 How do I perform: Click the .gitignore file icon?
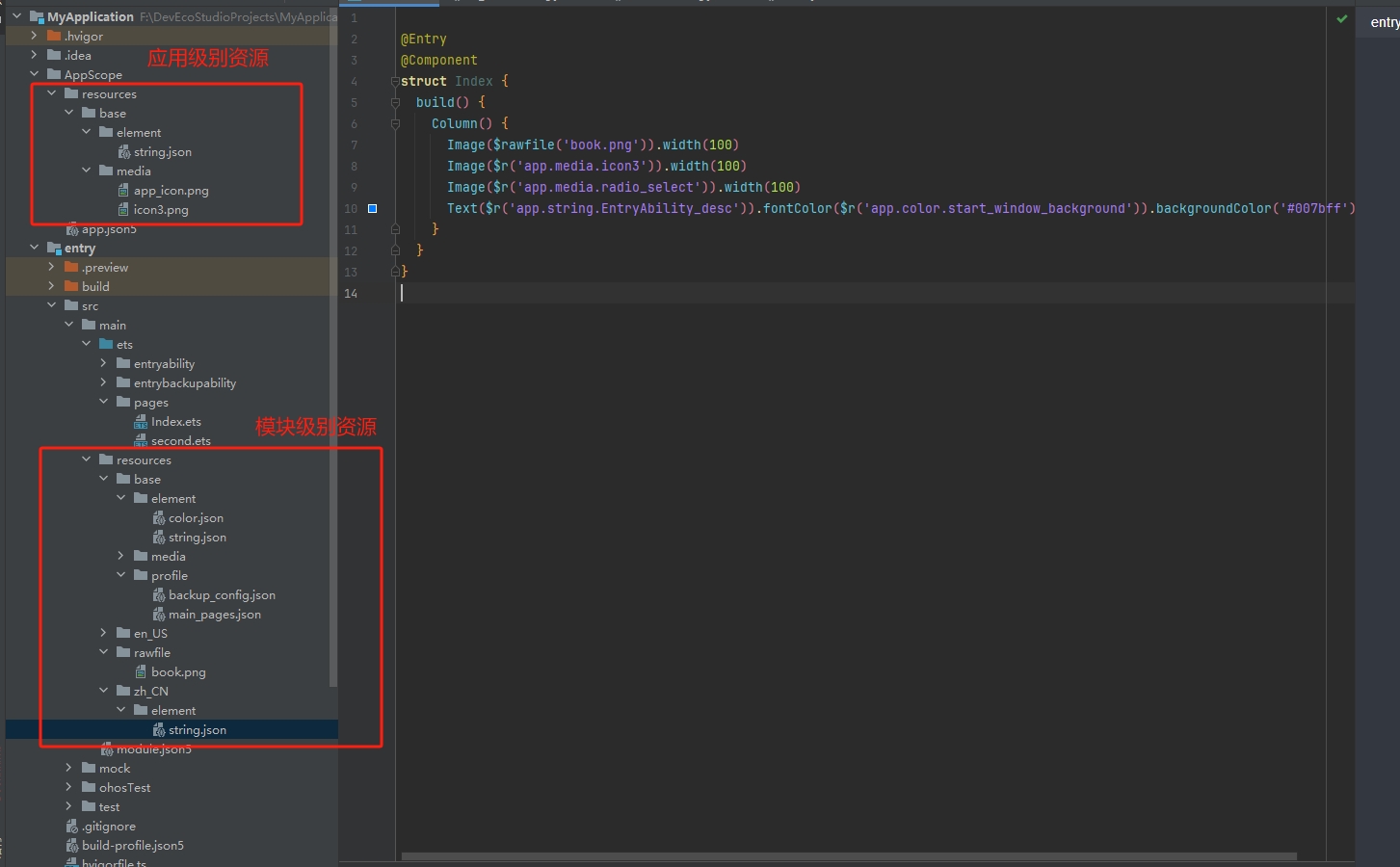pyautogui.click(x=72, y=826)
